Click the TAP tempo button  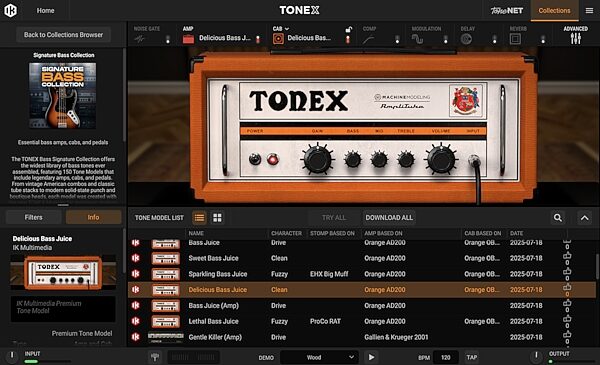point(471,357)
